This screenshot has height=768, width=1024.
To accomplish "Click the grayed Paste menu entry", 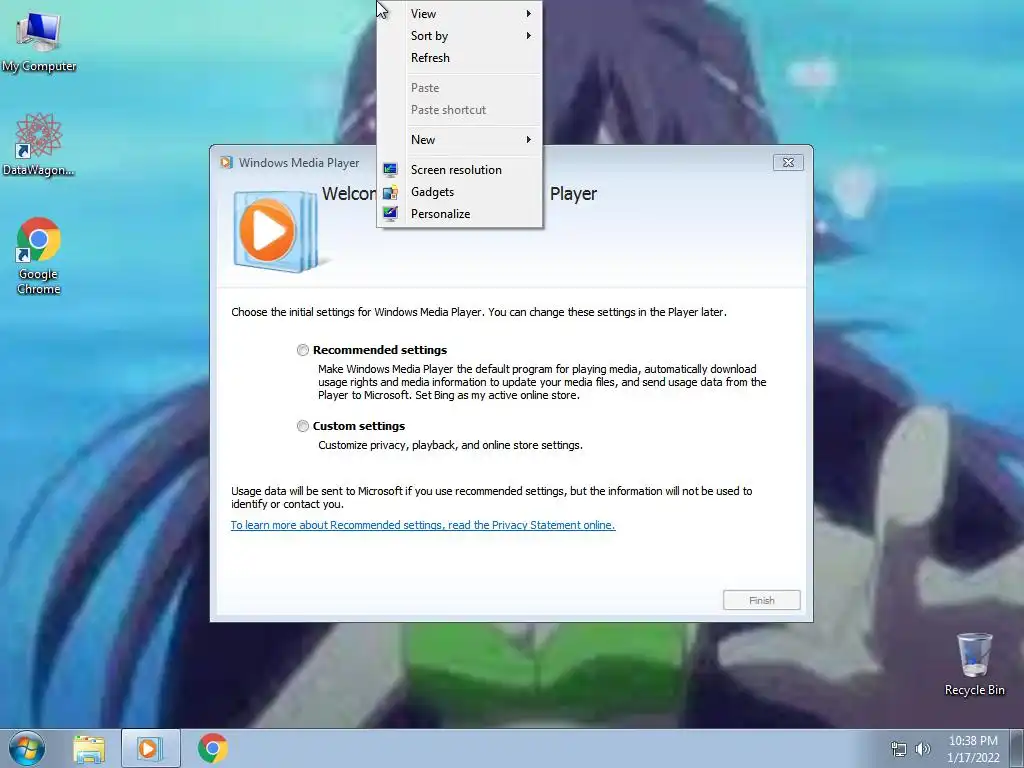I will (460, 88).
